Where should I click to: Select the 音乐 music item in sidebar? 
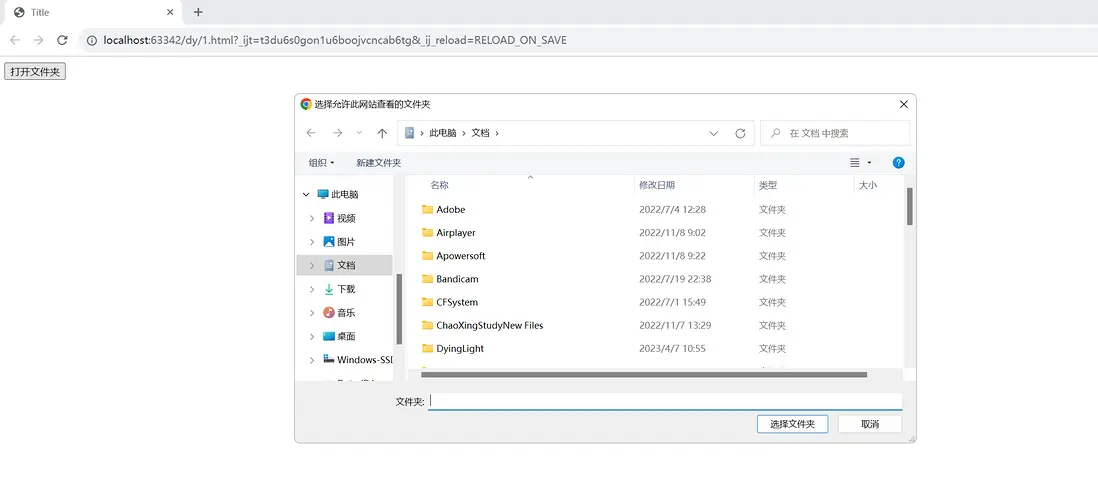click(345, 313)
